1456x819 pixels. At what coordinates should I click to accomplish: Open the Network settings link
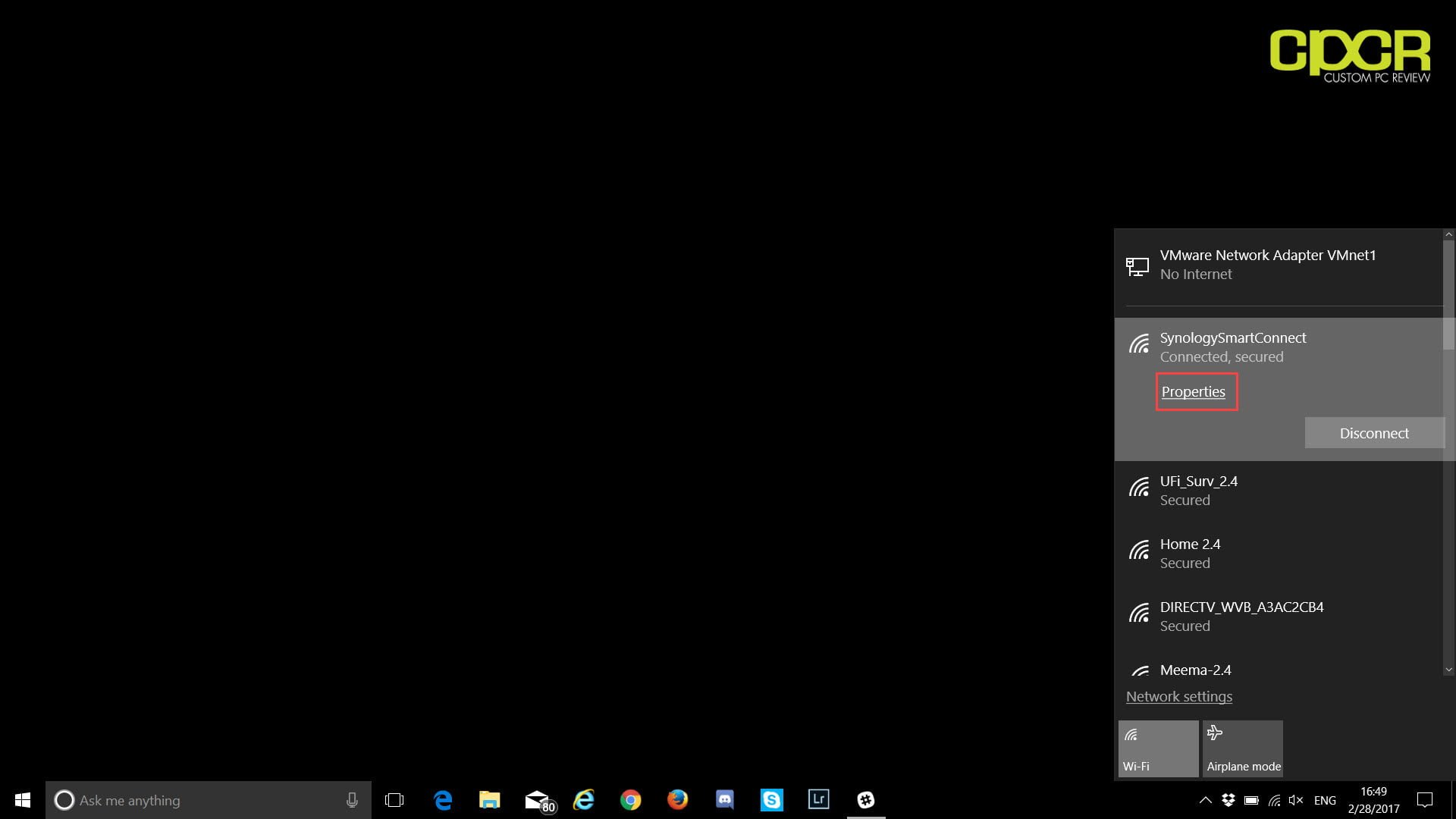click(x=1179, y=696)
